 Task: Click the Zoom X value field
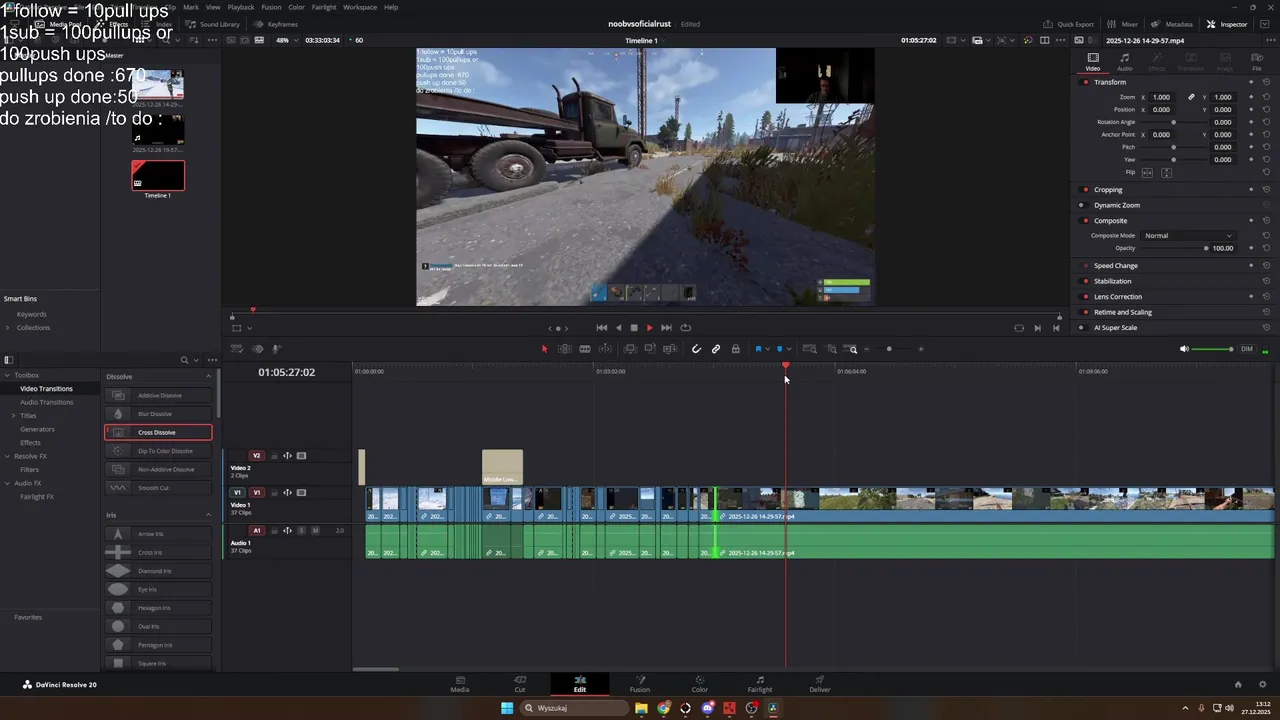[1162, 97]
